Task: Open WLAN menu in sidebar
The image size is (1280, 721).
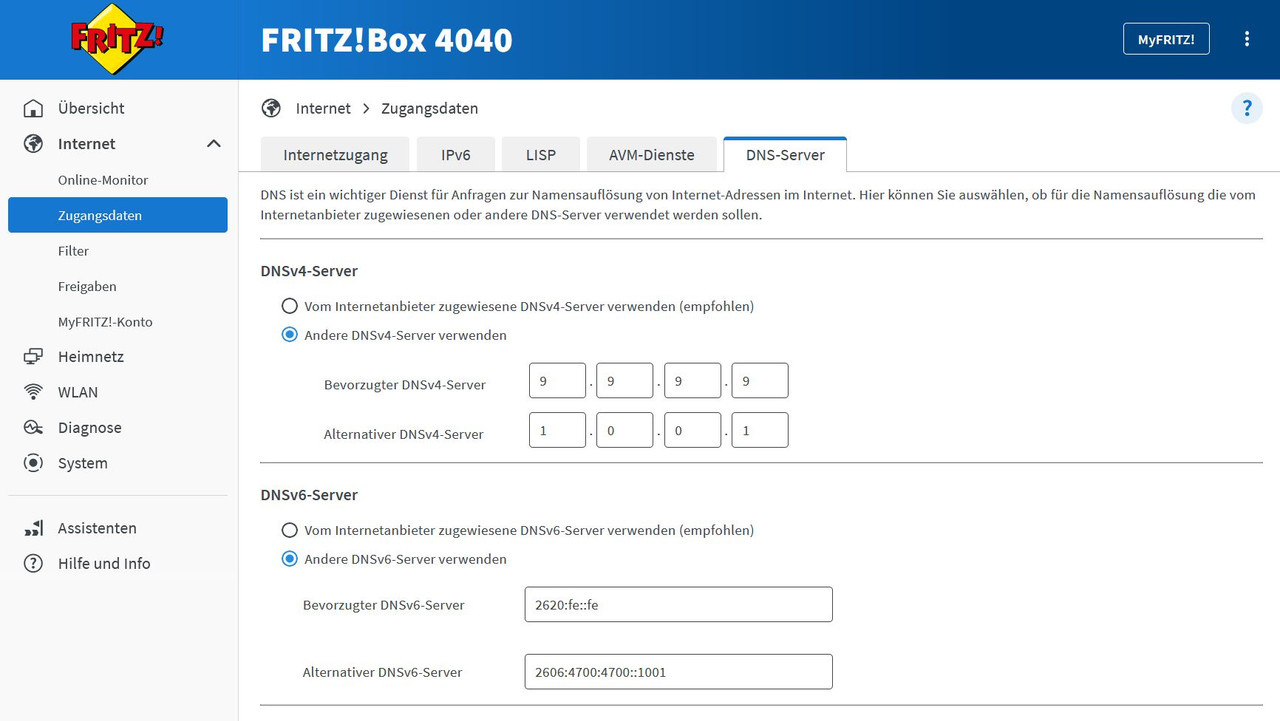Action: pyautogui.click(x=78, y=392)
